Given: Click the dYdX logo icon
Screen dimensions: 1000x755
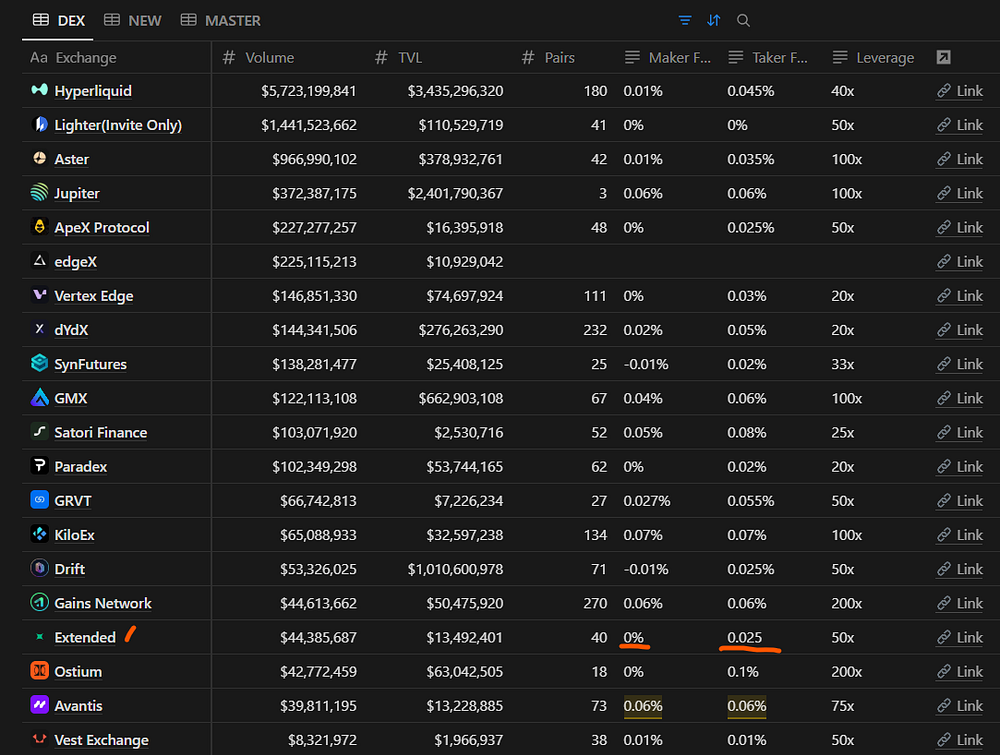Looking at the screenshot, I should click(40, 329).
